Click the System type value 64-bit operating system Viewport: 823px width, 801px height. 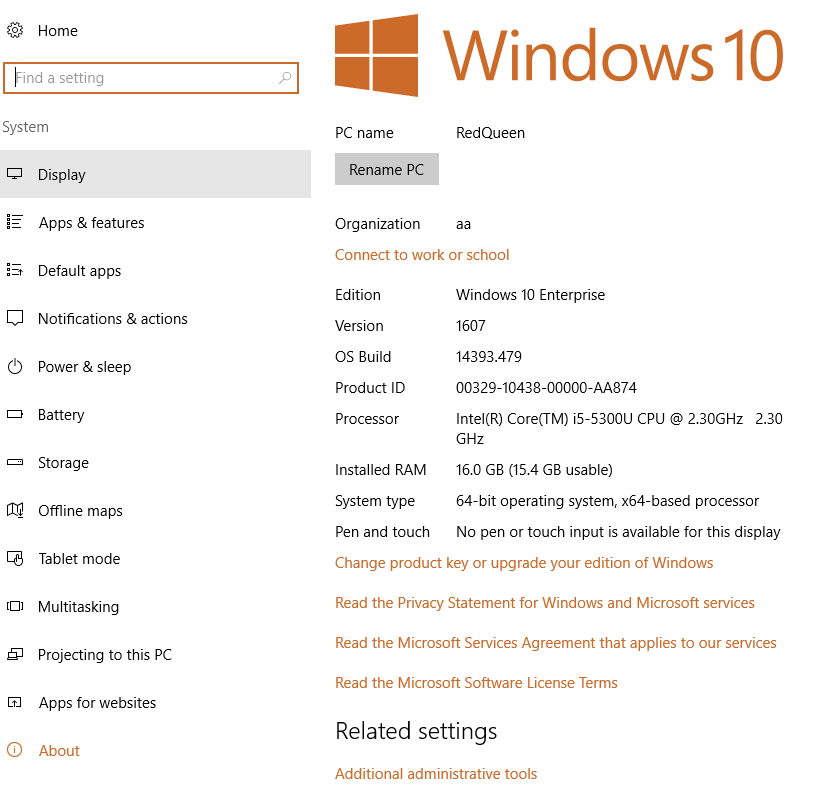[607, 501]
